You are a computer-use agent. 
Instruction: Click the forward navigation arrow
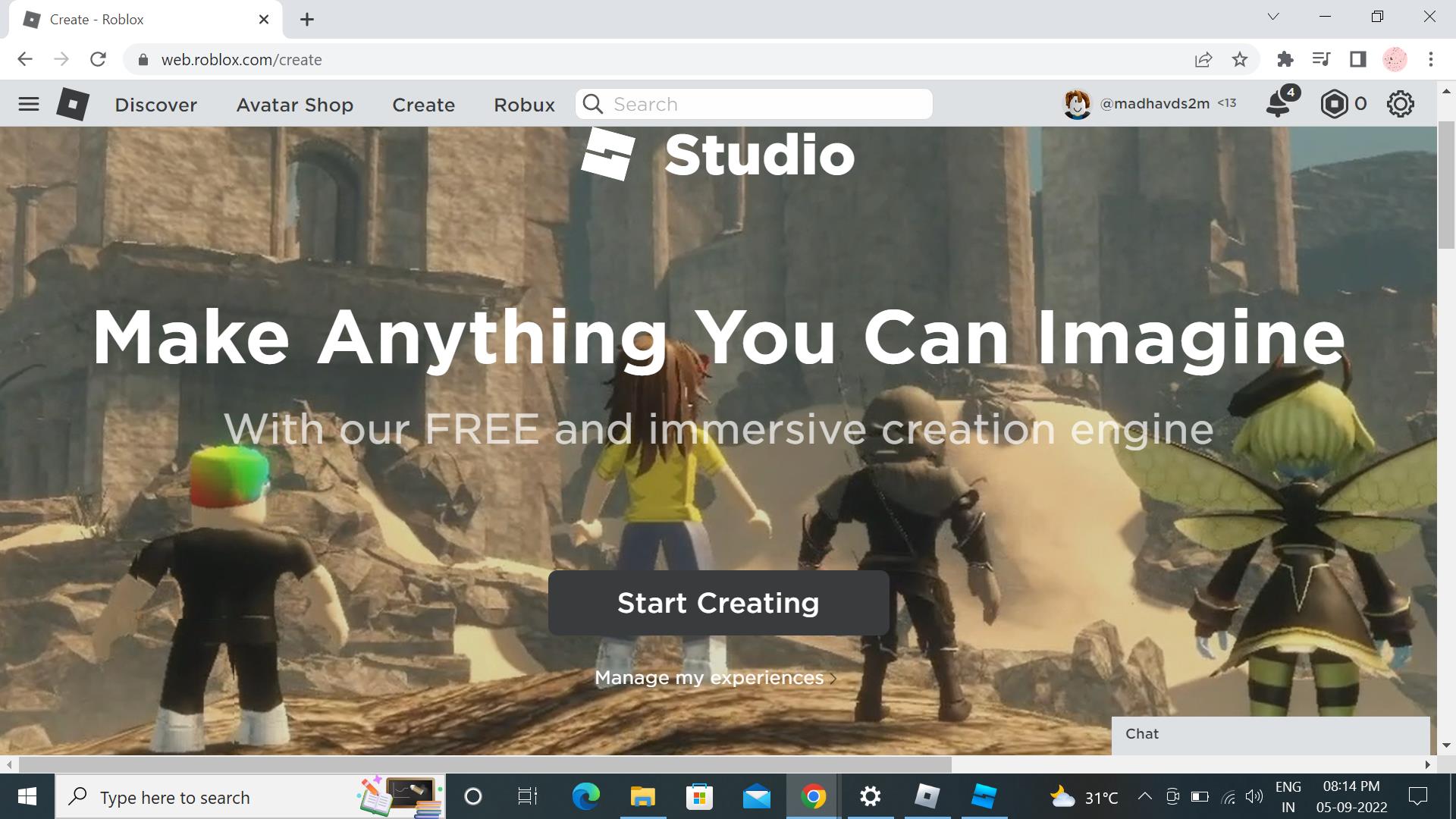click(x=61, y=59)
